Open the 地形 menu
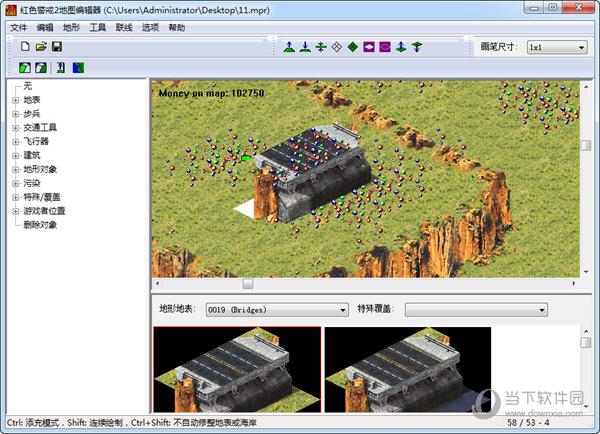600x434 pixels. [71, 28]
